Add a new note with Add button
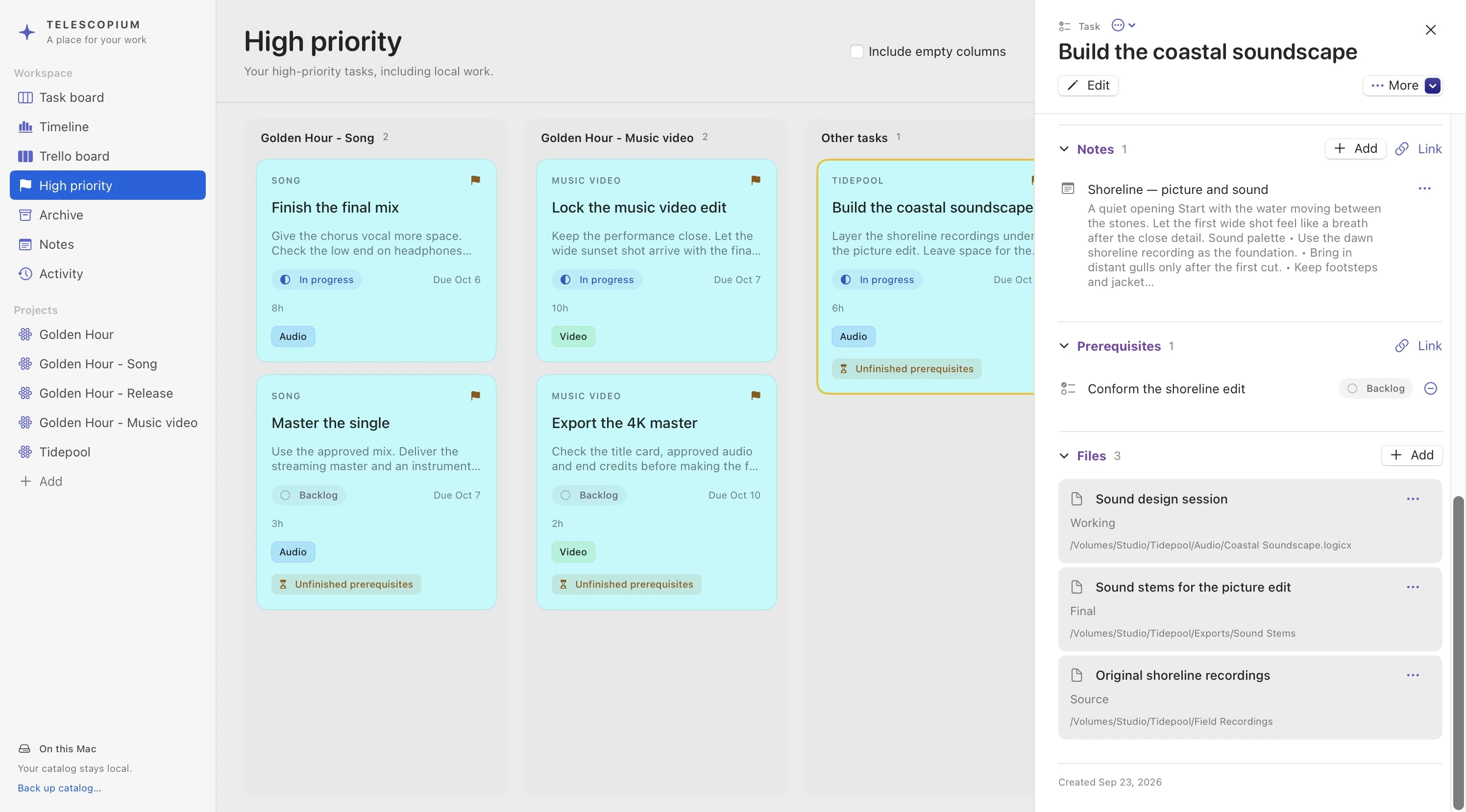This screenshot has height=812, width=1466. coord(1355,149)
